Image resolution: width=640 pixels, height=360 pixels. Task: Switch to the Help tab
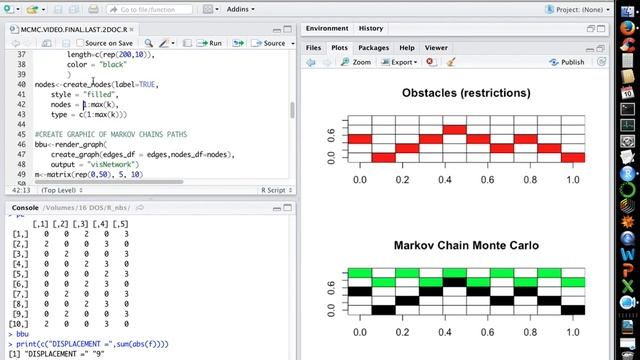[407, 48]
